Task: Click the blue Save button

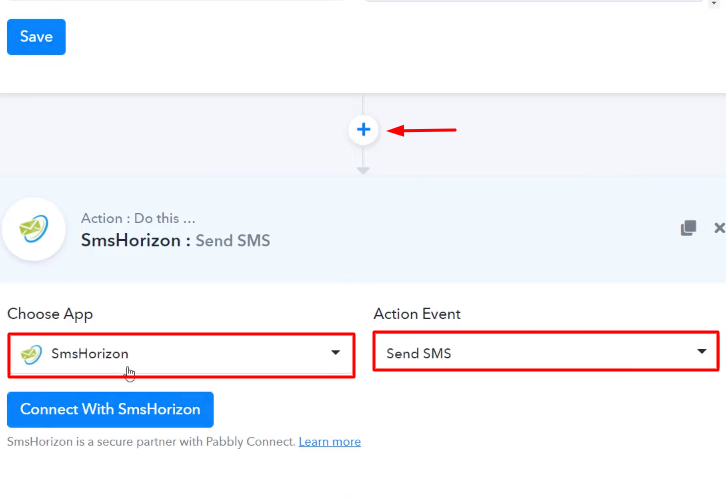Action: coord(36,37)
